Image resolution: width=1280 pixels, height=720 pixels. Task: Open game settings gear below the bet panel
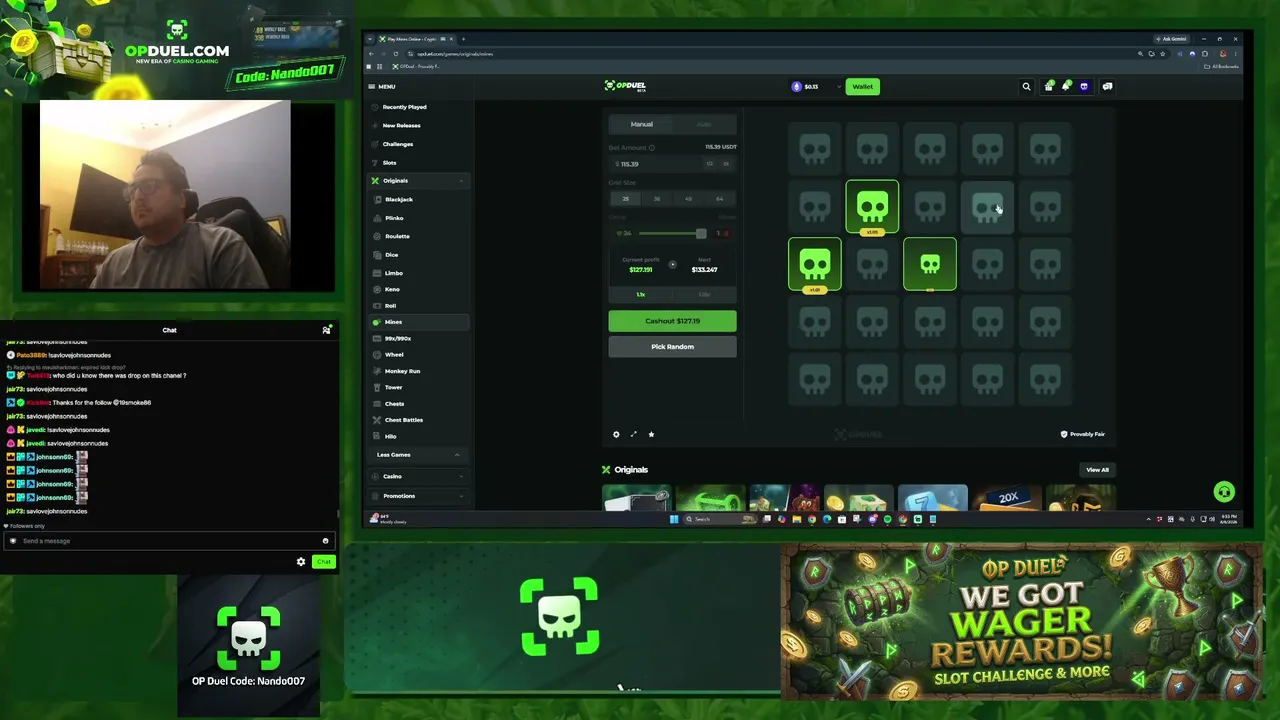[x=616, y=434]
